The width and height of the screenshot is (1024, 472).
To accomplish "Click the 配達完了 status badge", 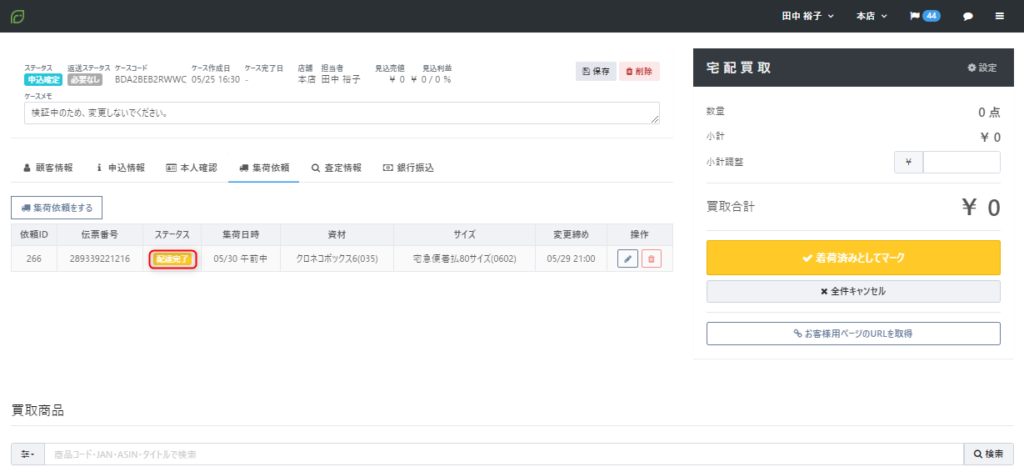I will [172, 259].
